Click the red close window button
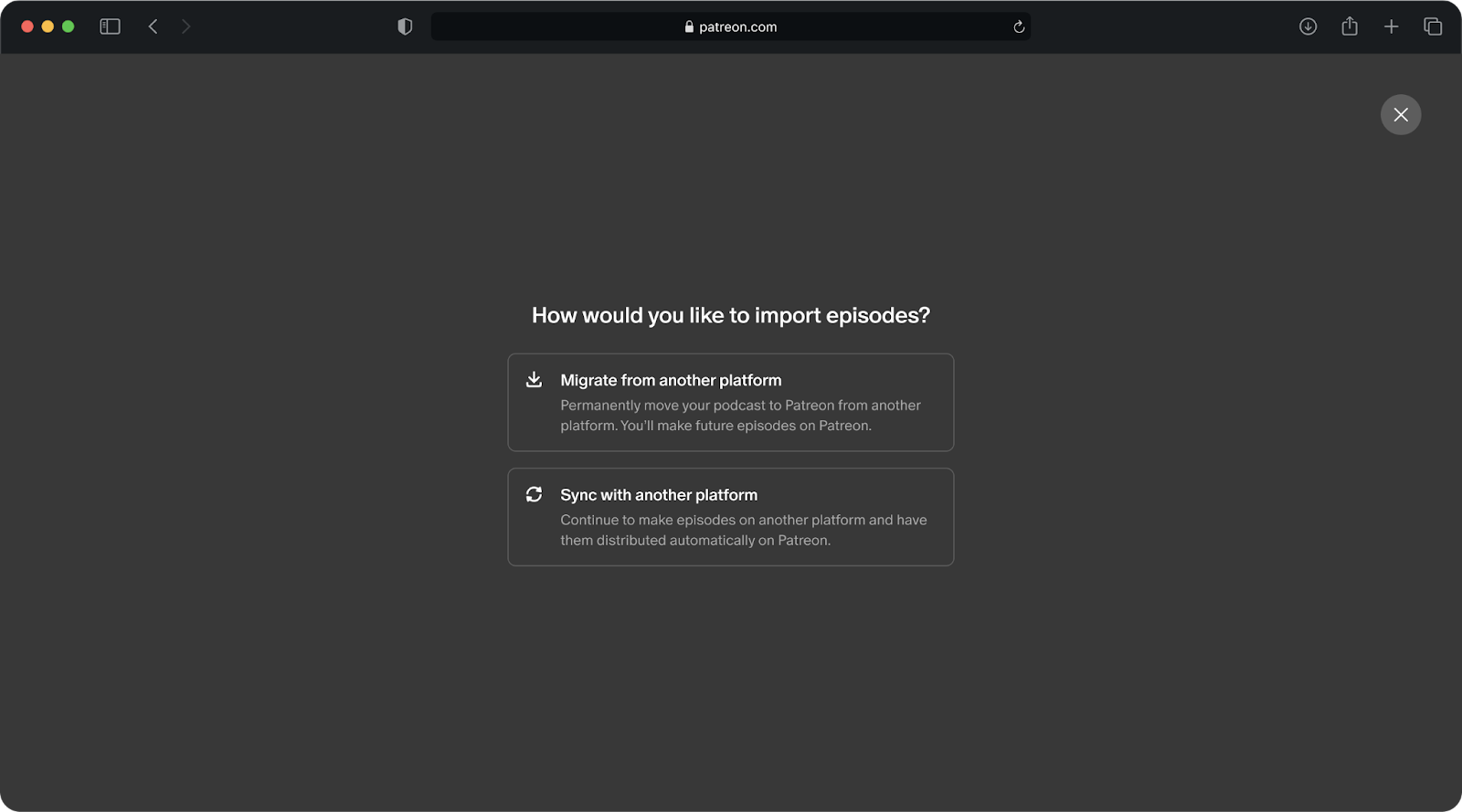This screenshot has height=812, width=1462. 27,26
